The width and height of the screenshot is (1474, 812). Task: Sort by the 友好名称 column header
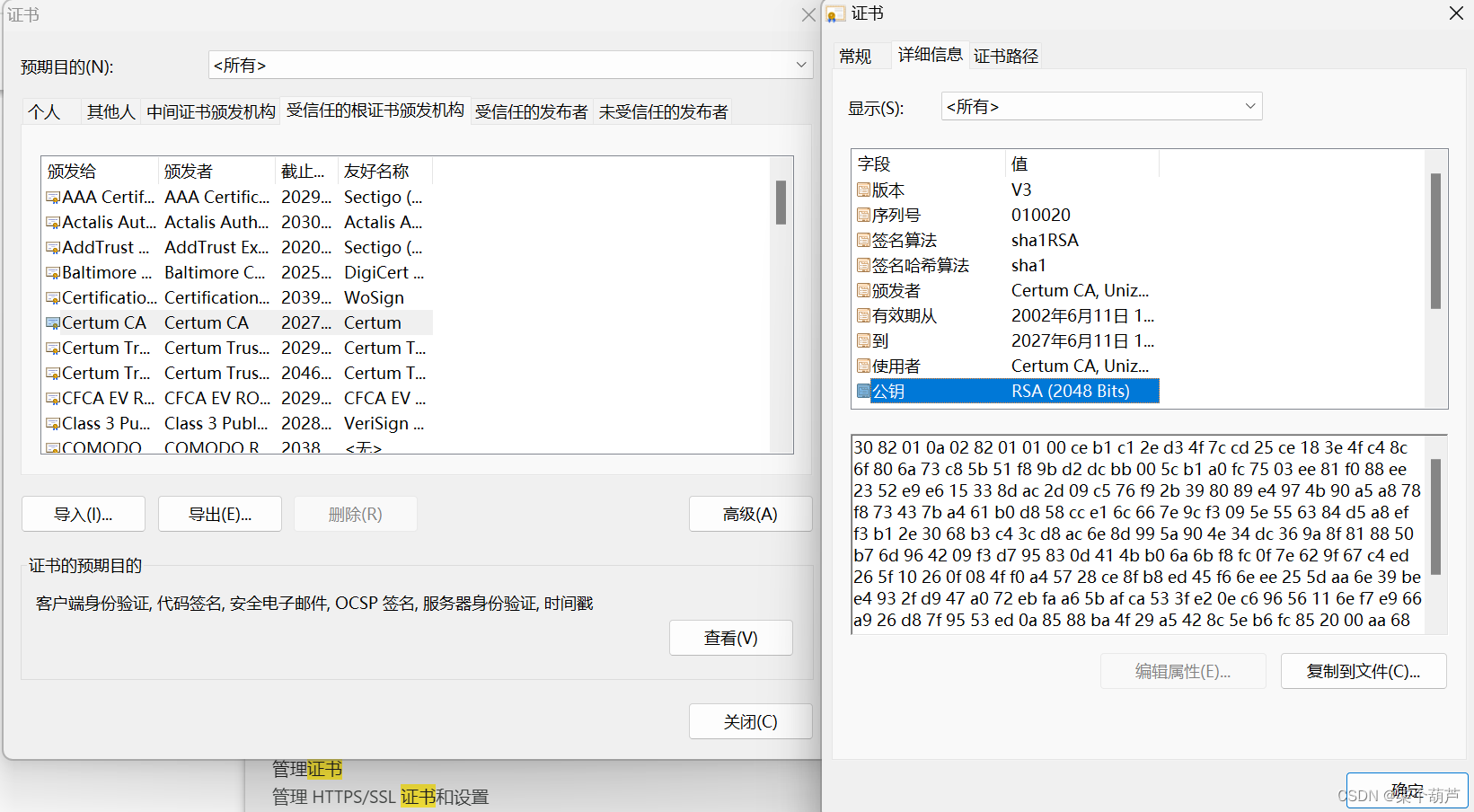(385, 171)
